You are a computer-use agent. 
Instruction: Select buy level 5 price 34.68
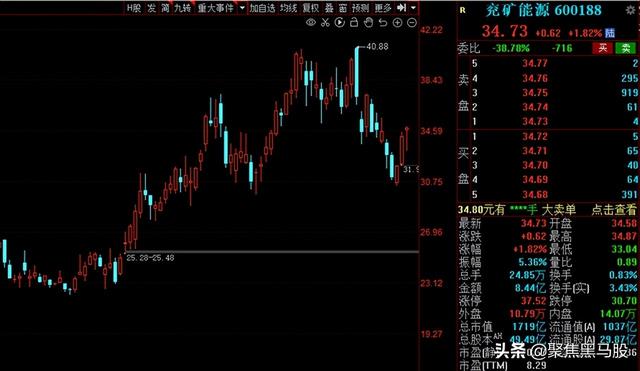[535, 194]
